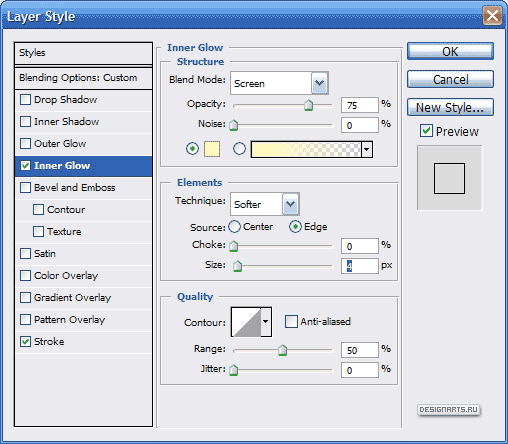Image resolution: width=508 pixels, height=444 pixels.
Task: Click the Jitter percentage input field
Action: [x=360, y=370]
